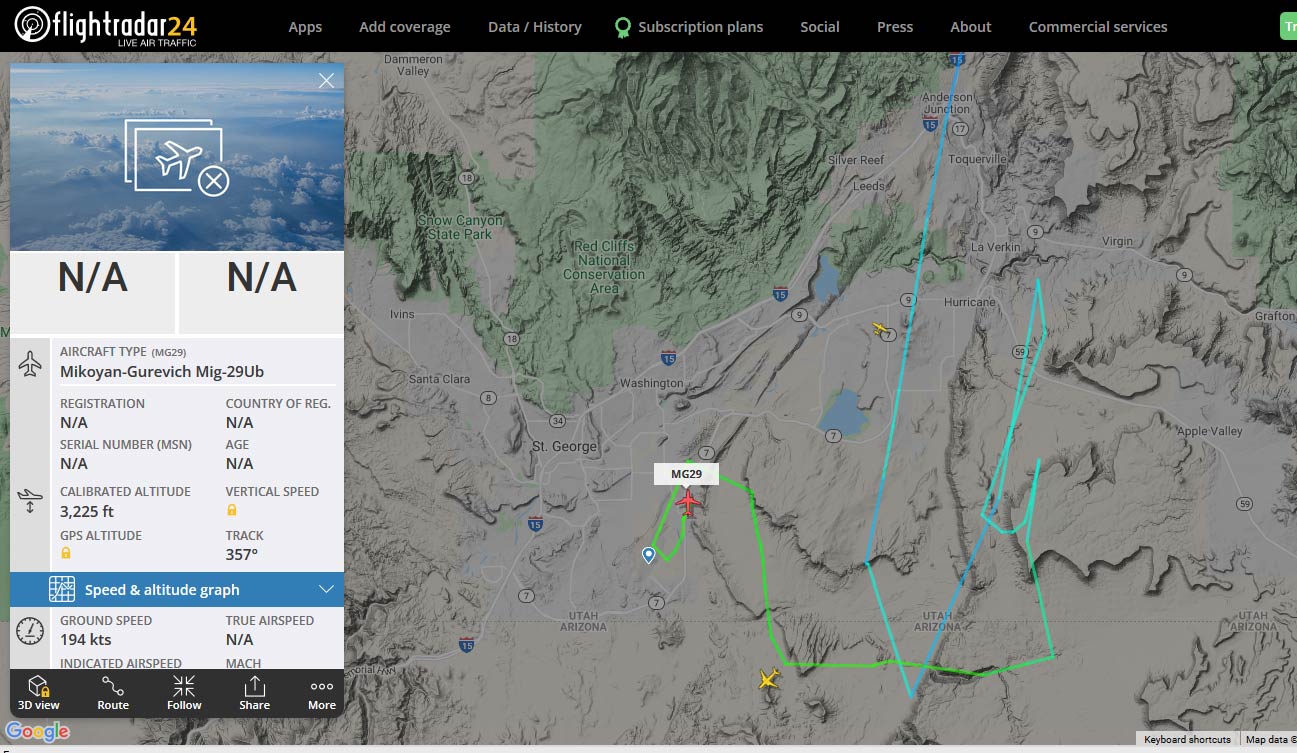This screenshot has height=753, width=1297.
Task: Click the Map data attribution
Action: [x=1270, y=740]
